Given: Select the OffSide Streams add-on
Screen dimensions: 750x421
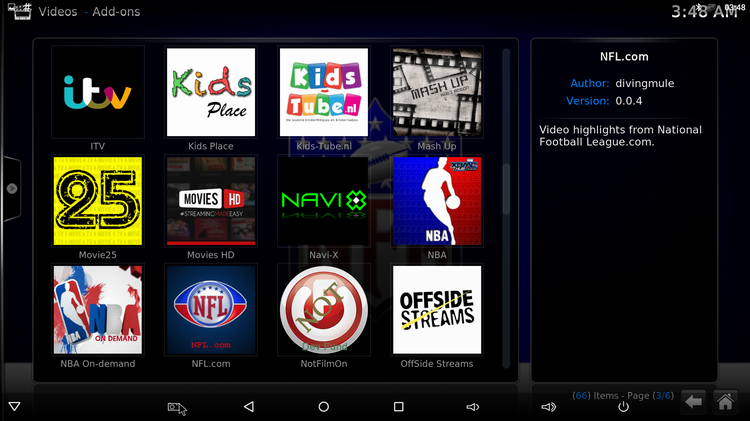Looking at the screenshot, I should [437, 310].
